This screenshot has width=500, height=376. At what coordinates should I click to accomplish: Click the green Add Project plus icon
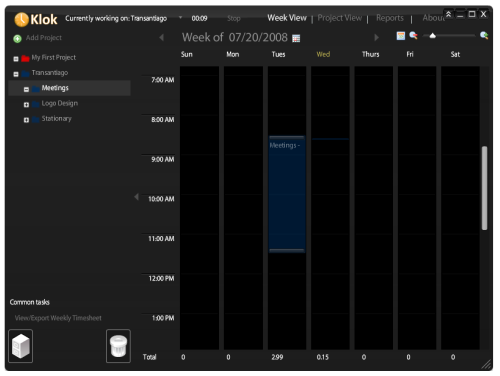[17, 39]
